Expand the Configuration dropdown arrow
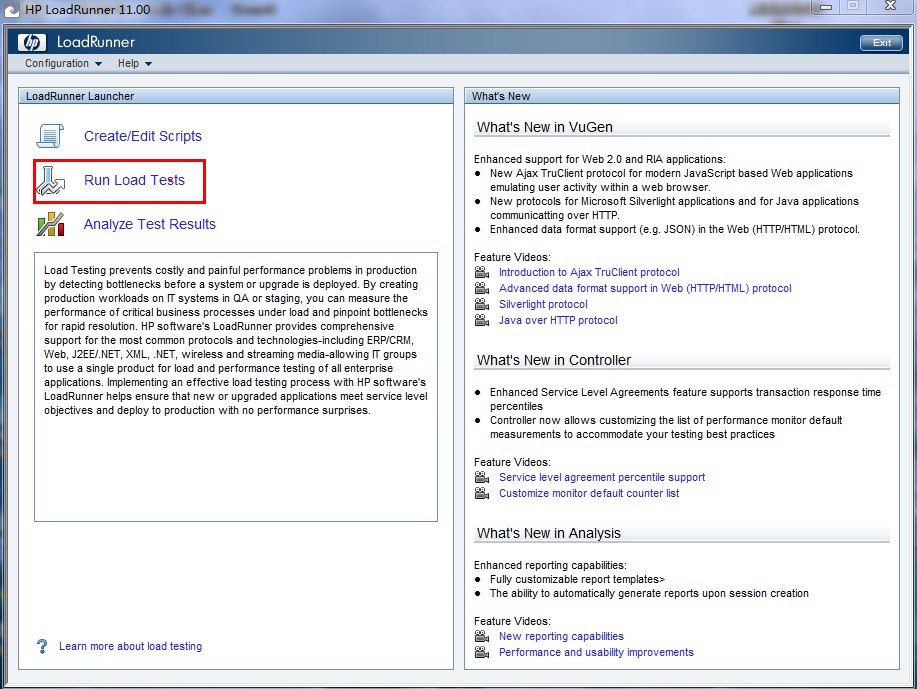Screen dimensions: 917x689 click(98, 64)
